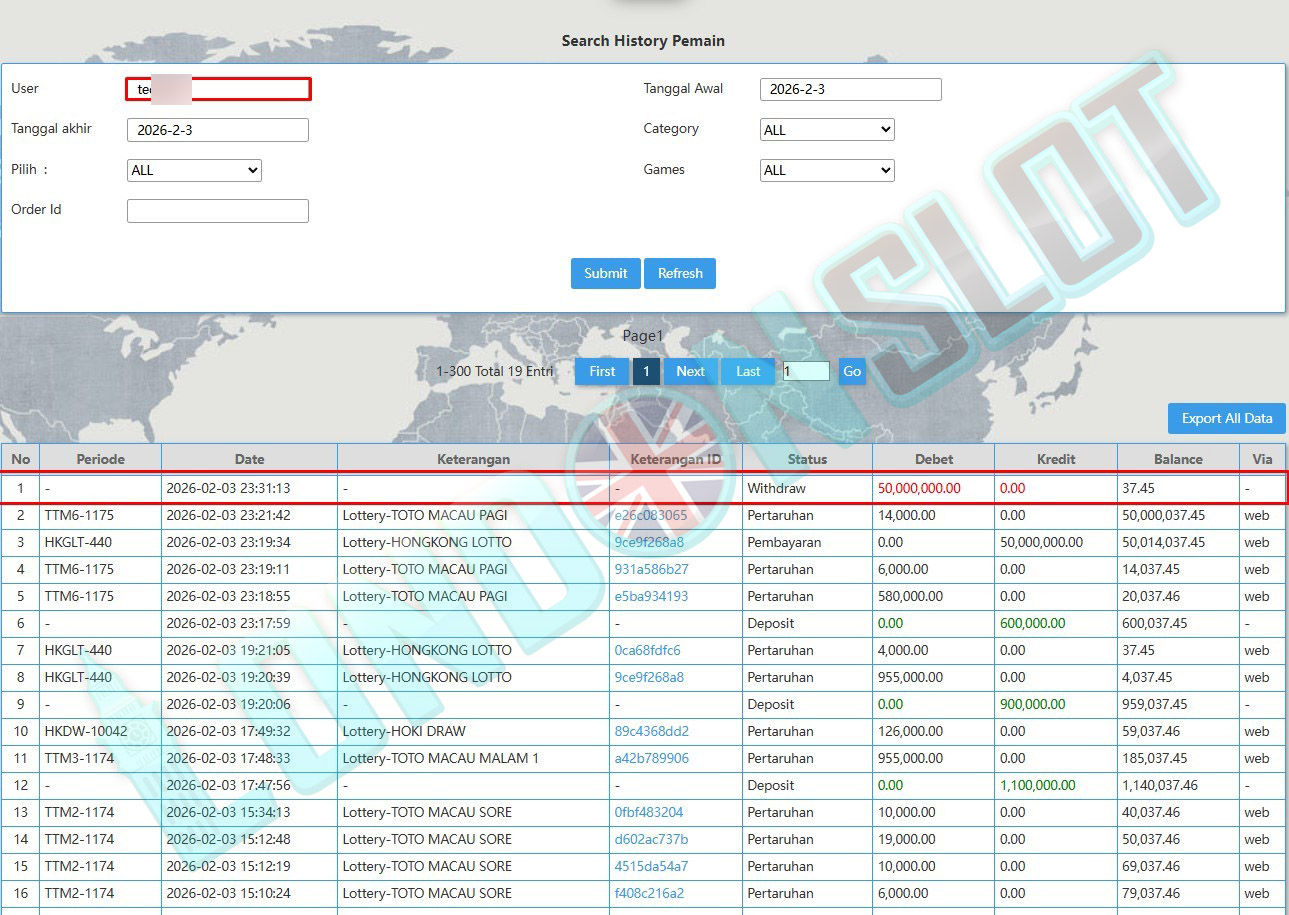Jump to Last page
Viewport: 1289px width, 915px height.
748,371
